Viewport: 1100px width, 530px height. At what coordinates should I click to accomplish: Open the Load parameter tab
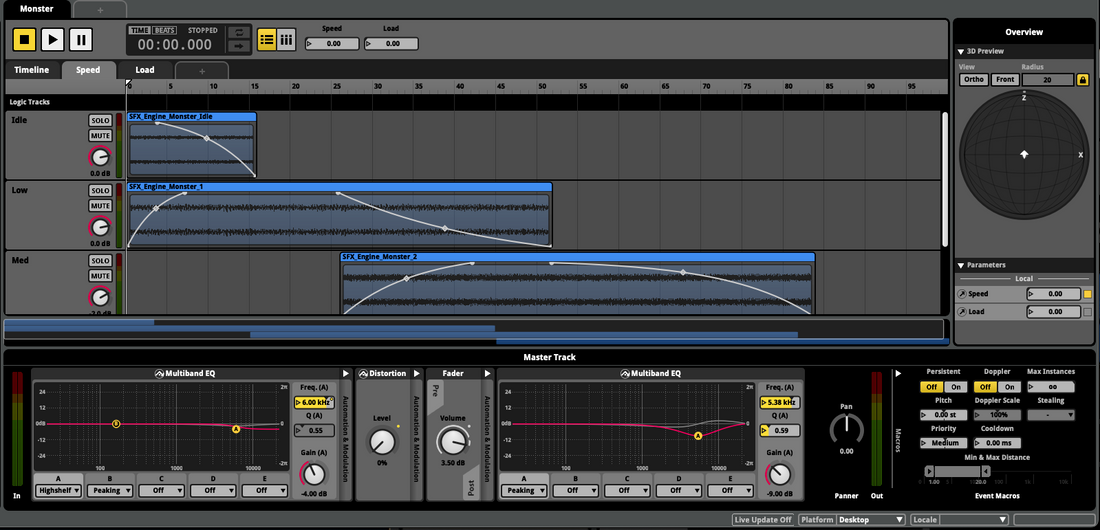point(145,71)
